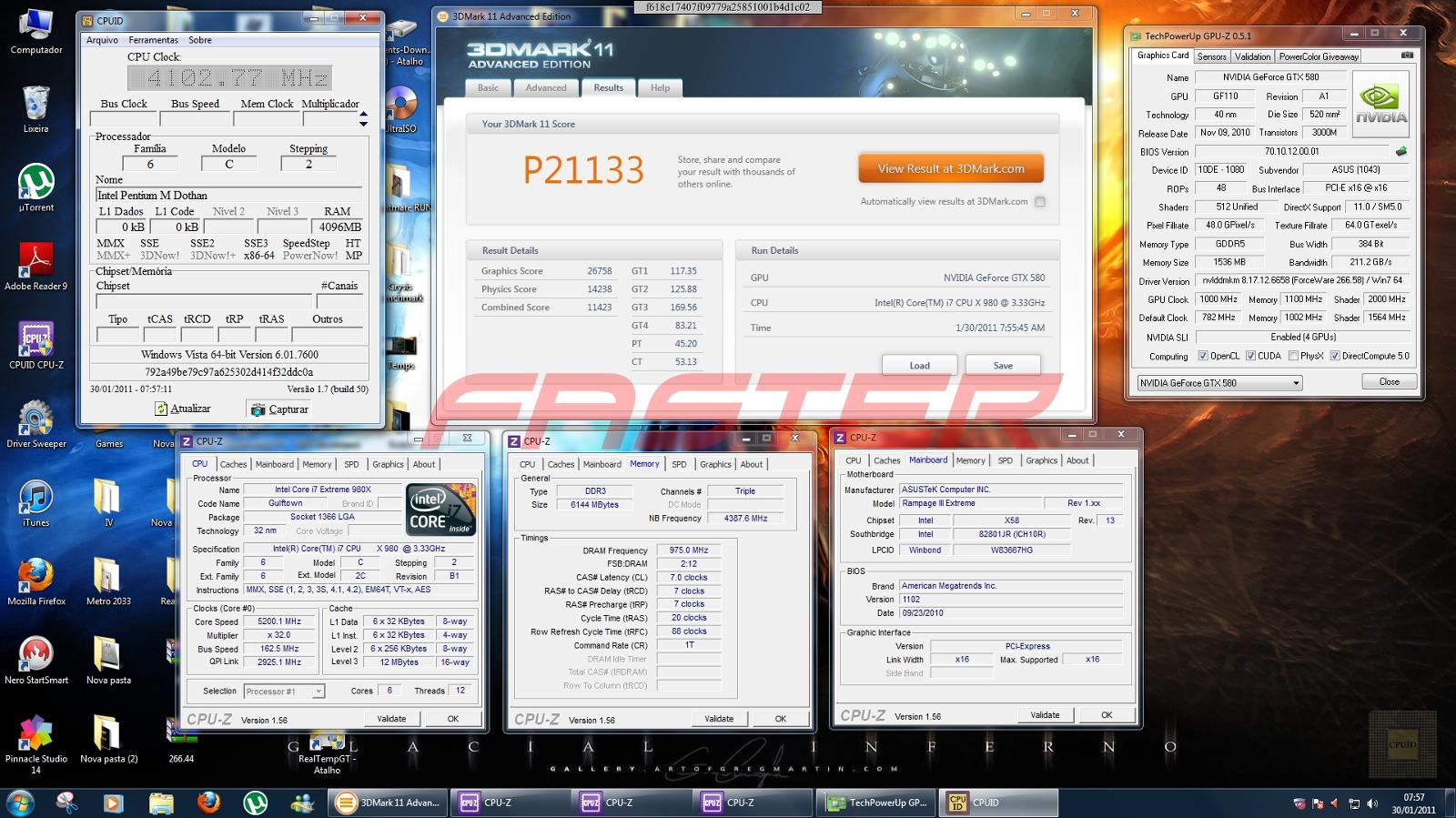Click the P21133 score text
This screenshot has height=818, width=1456.
pos(583,170)
